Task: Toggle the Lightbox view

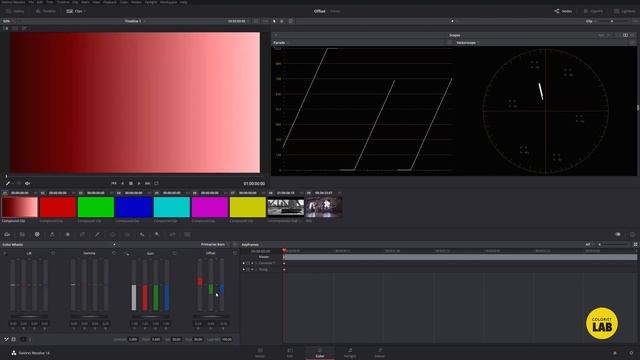Action: (624, 11)
